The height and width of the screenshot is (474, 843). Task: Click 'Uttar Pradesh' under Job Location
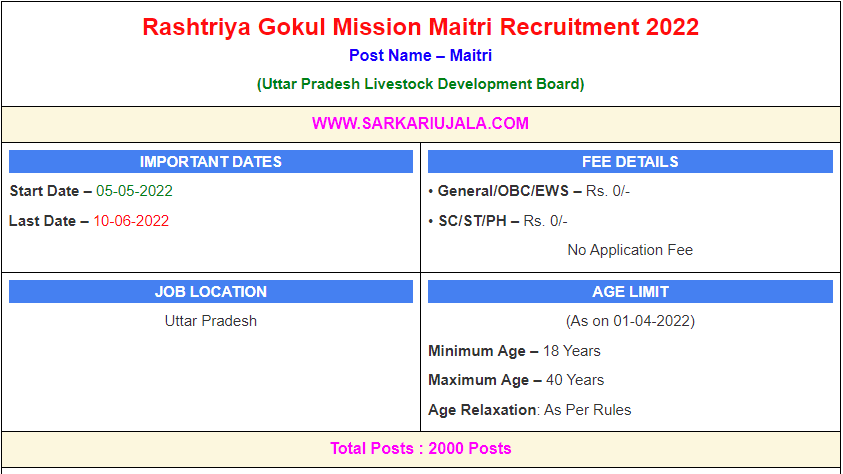click(211, 321)
